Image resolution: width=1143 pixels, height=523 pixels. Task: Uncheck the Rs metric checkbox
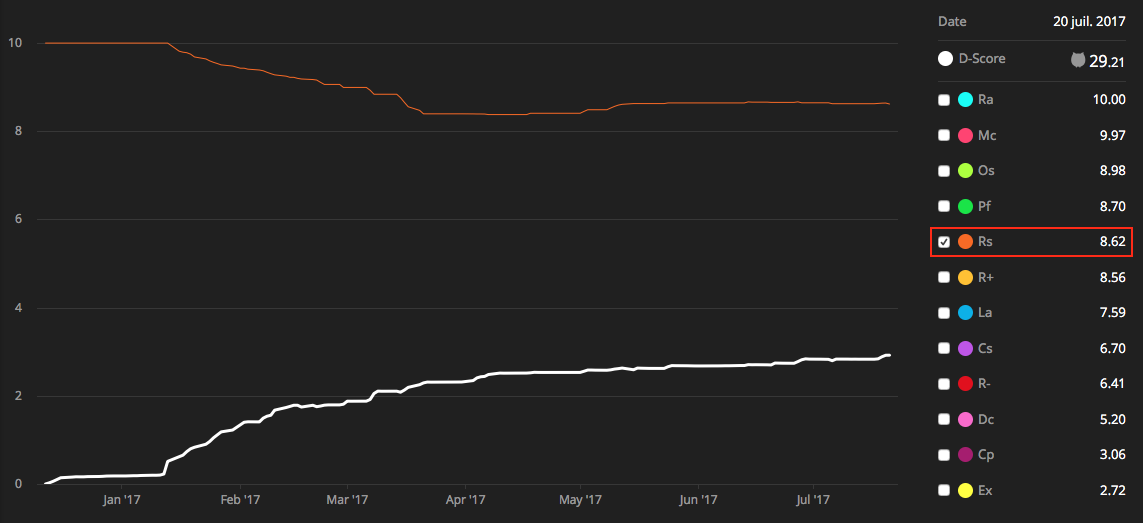(x=944, y=242)
